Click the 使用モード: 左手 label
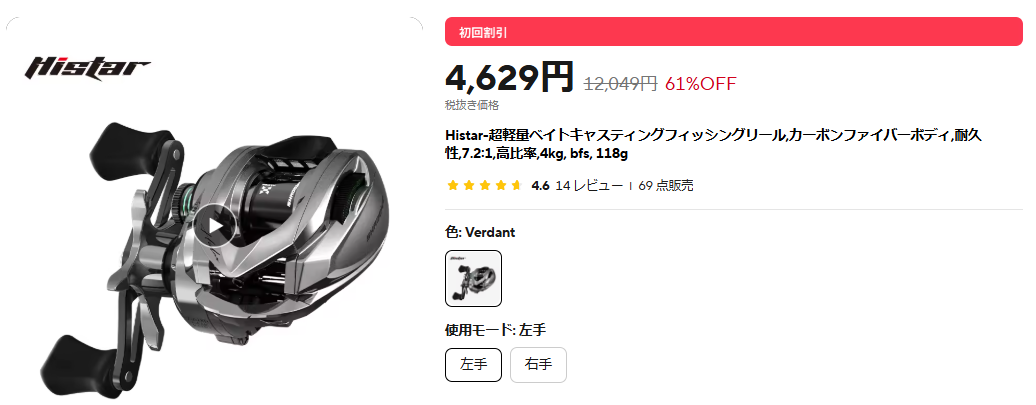Screen dimensions: 1036x405 [x=496, y=330]
